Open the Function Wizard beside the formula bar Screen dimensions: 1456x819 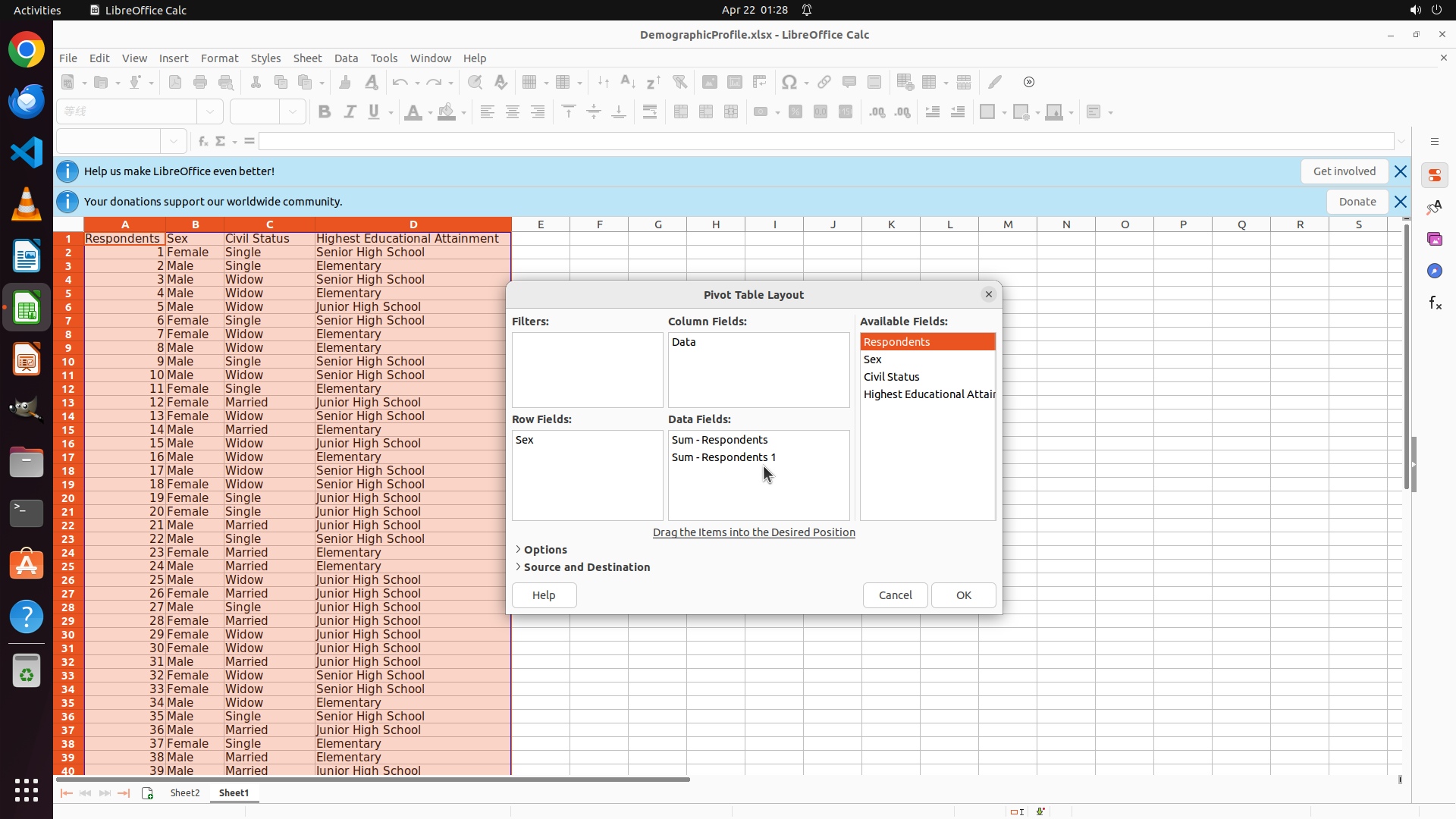coord(202,141)
